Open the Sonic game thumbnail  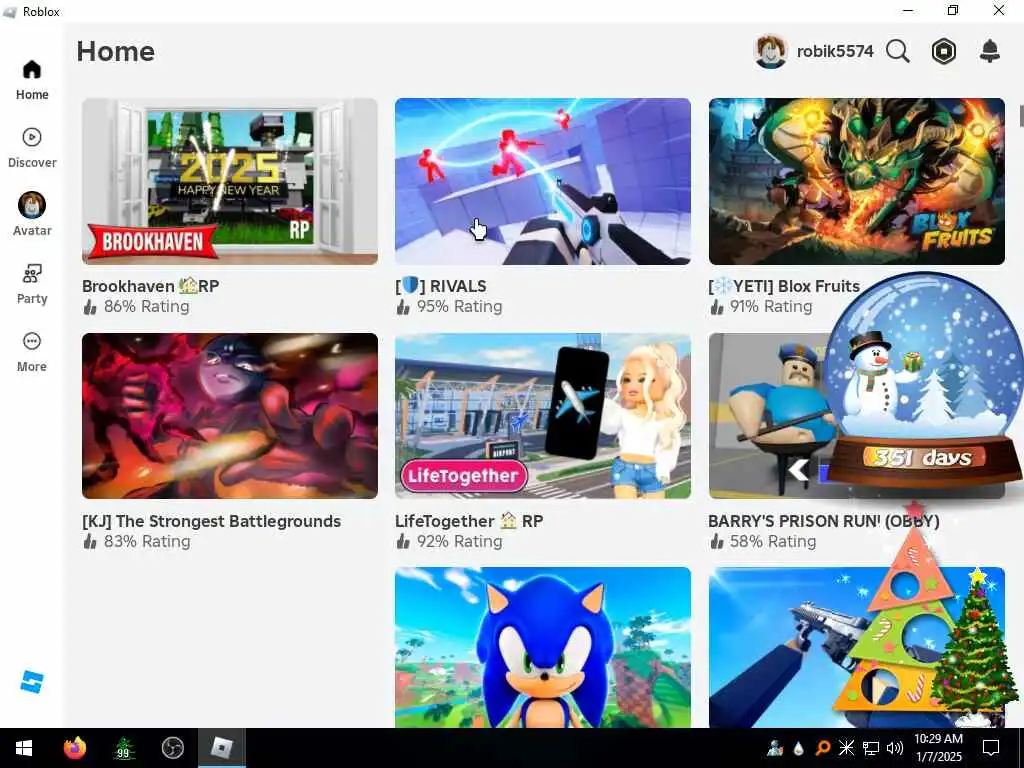tap(543, 647)
